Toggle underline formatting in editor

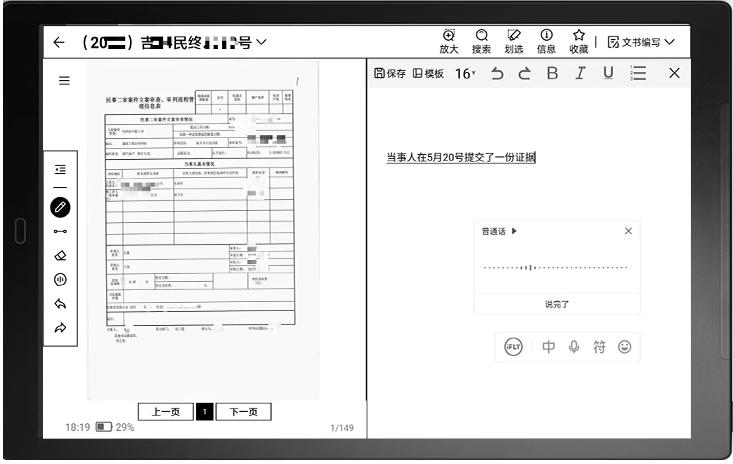point(606,73)
